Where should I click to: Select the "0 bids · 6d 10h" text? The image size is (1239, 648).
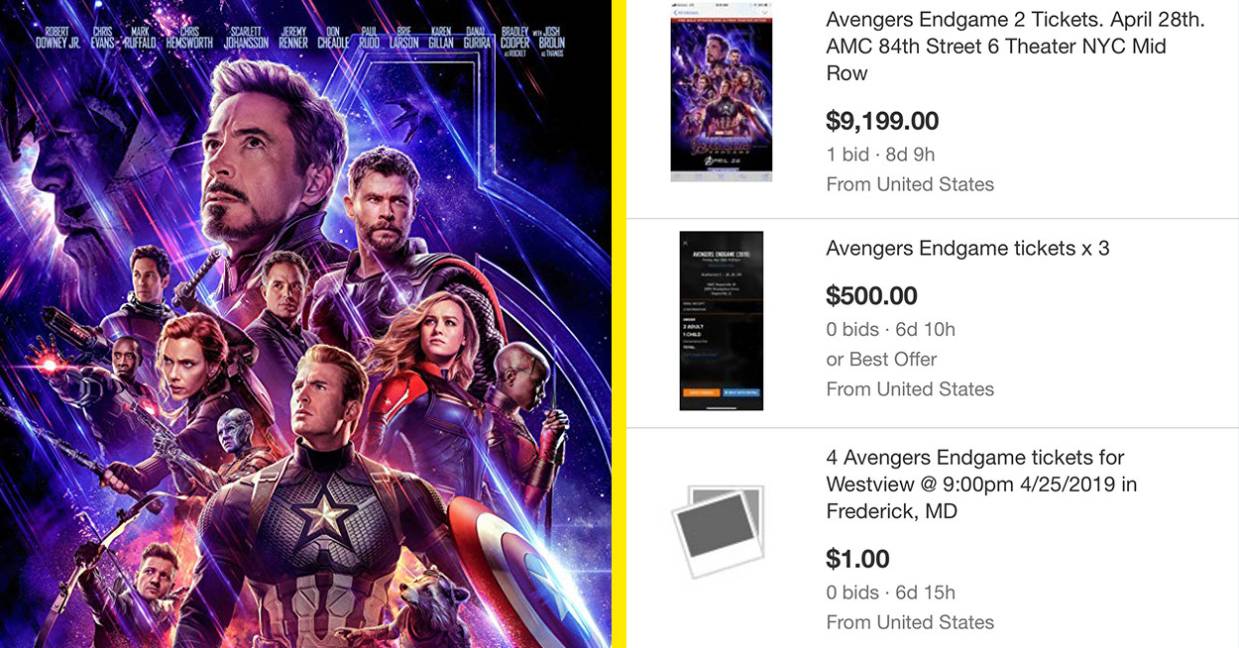point(890,329)
